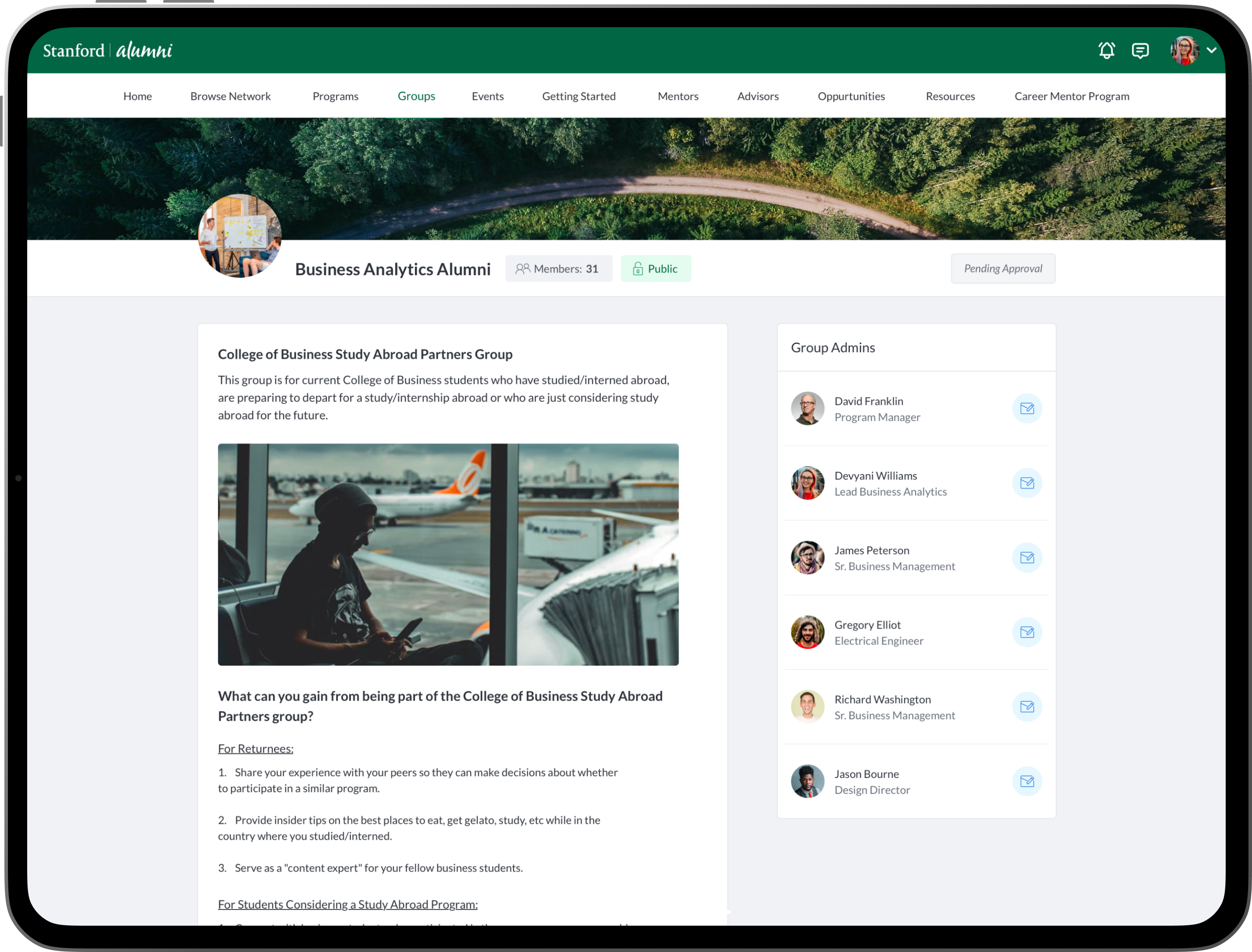This screenshot has width=1252, height=952.
Task: Open the Browse Network menu item
Action: 230,97
